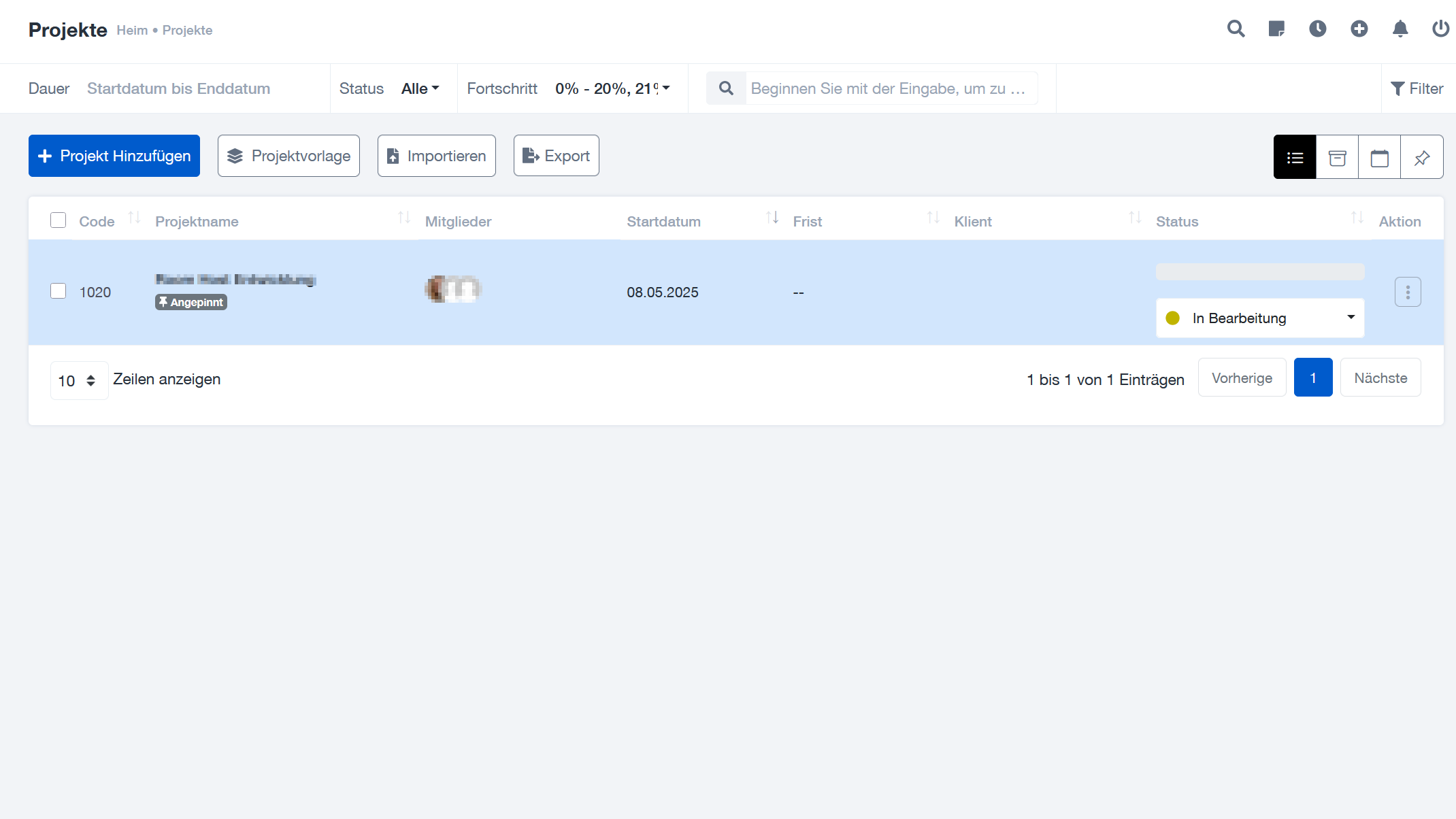This screenshot has height=819, width=1456.
Task: Open the timer clock icon
Action: point(1318,29)
